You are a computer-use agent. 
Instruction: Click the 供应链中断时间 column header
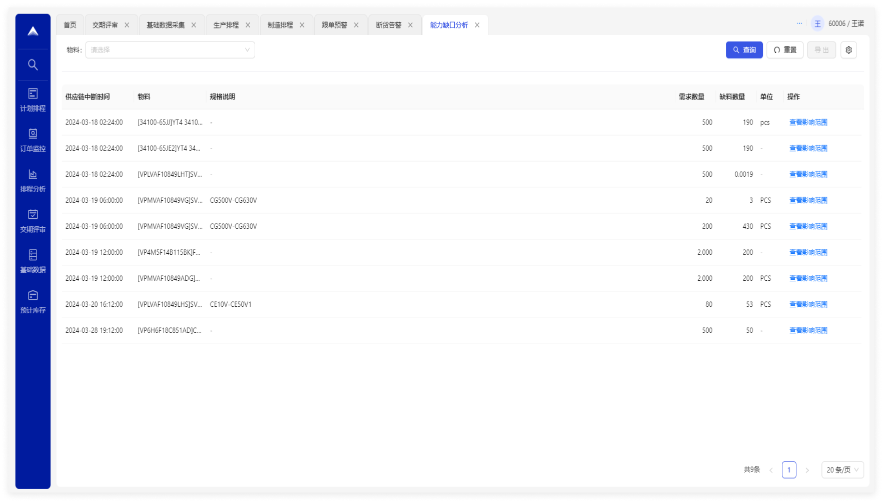pyautogui.click(x=87, y=97)
